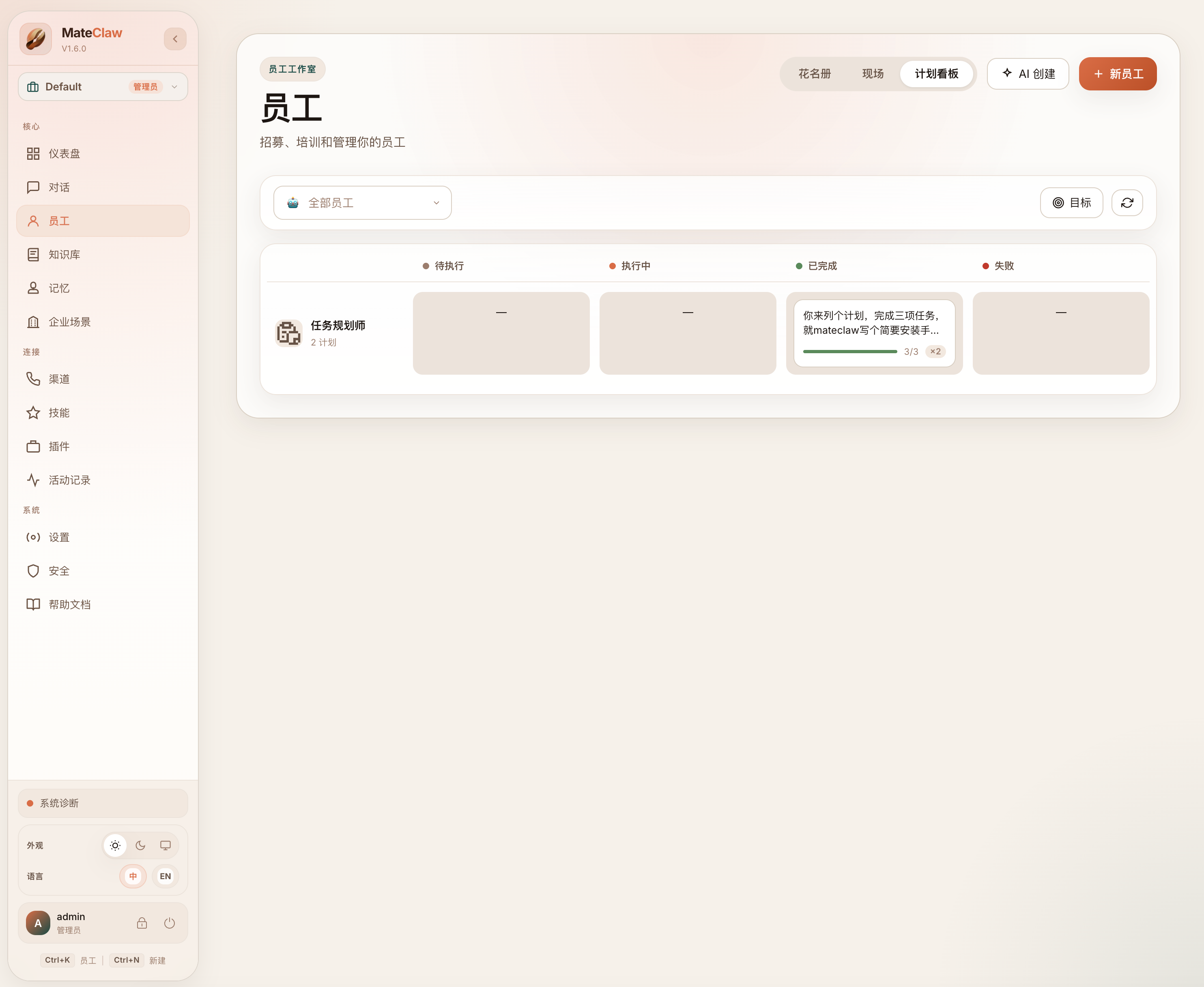This screenshot has width=1204, height=987.
Task: Click the briefcase icon beside Default
Action: coord(33,87)
